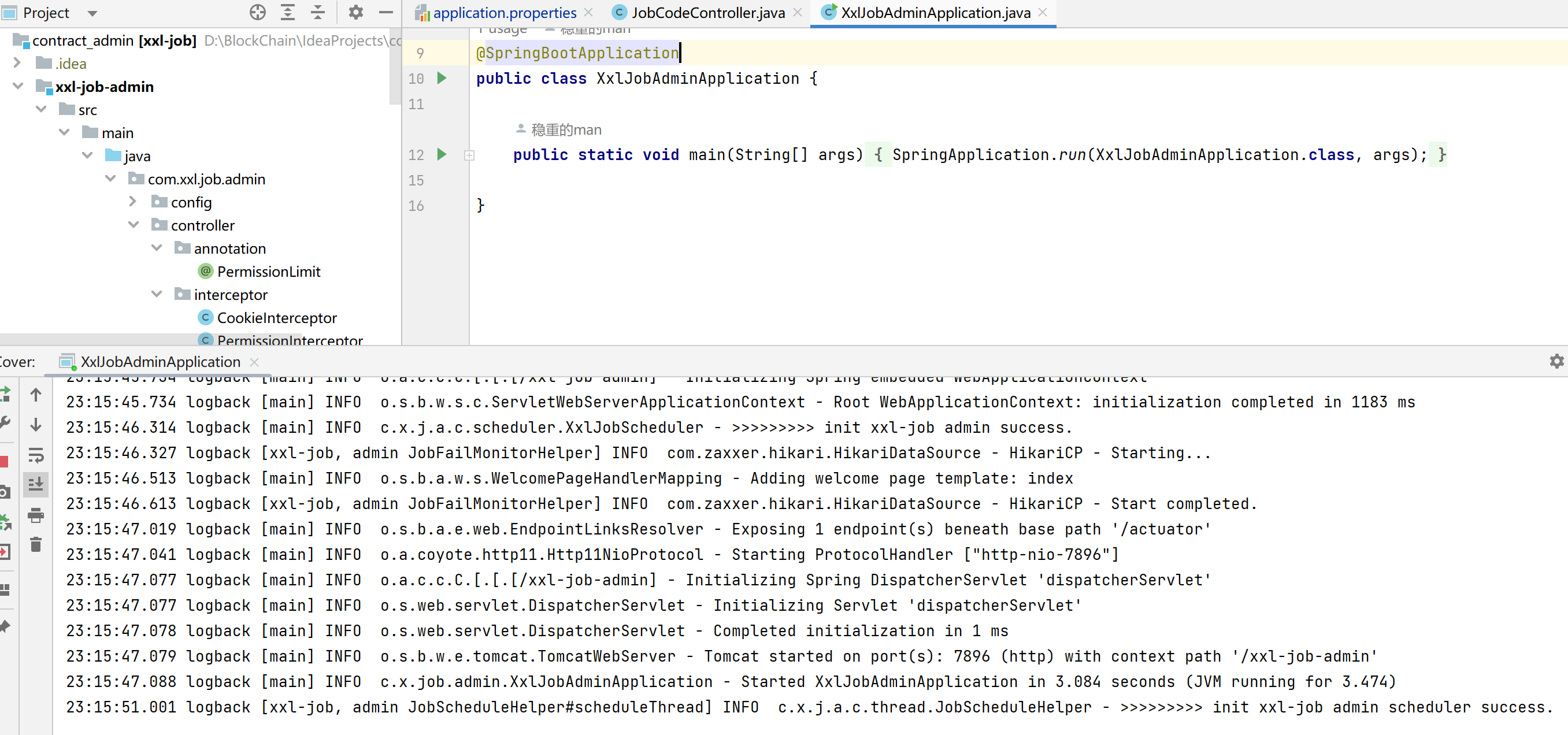Viewport: 1568px width, 735px height.
Task: Click the locate-file target icon in Project panel
Action: point(257,12)
